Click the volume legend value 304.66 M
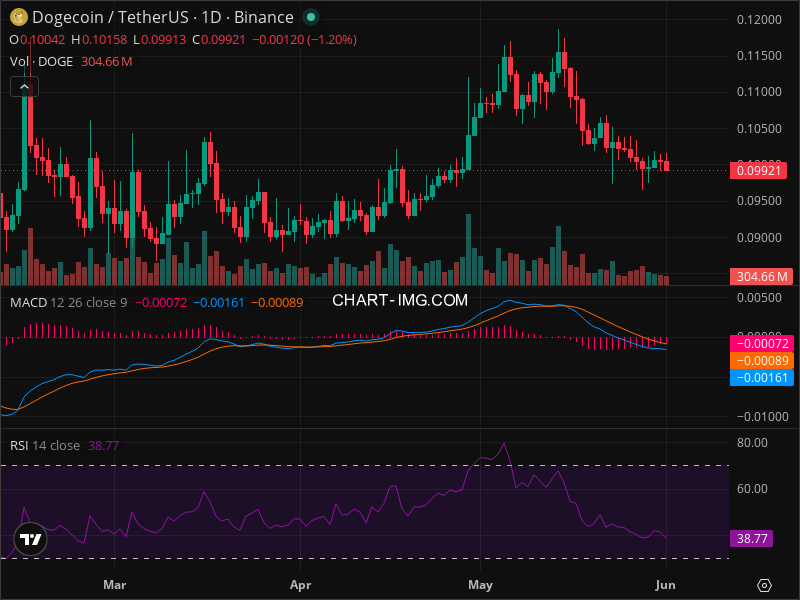Viewport: 800px width, 600px height. 107,62
